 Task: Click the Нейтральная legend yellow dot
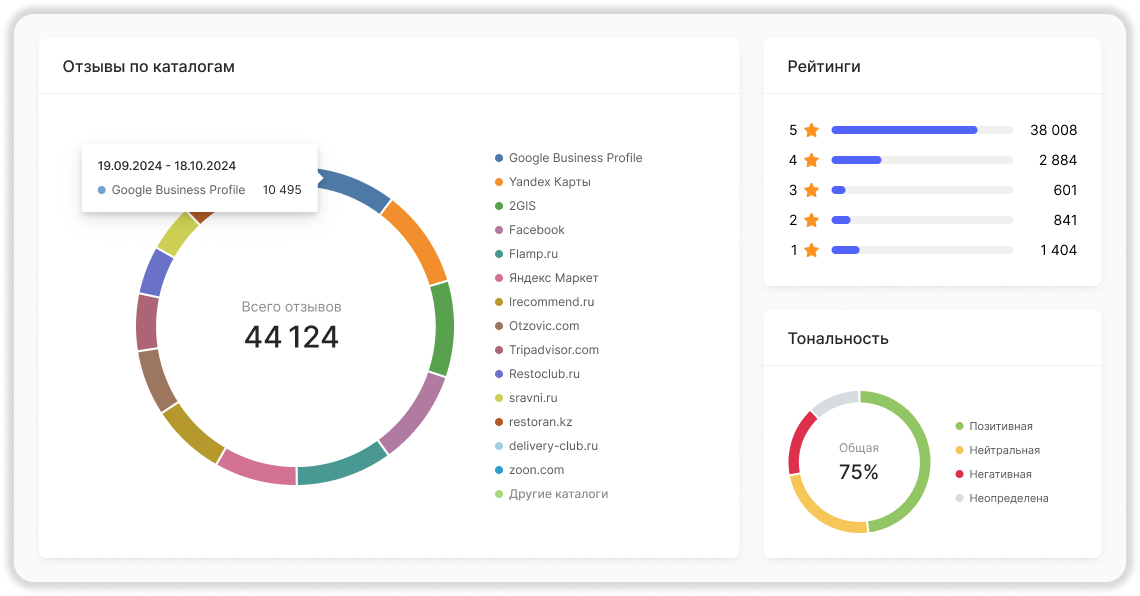pos(960,450)
